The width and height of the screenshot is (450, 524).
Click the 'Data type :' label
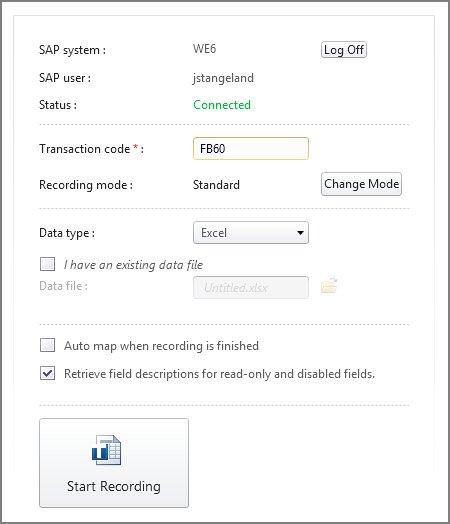pos(67,233)
